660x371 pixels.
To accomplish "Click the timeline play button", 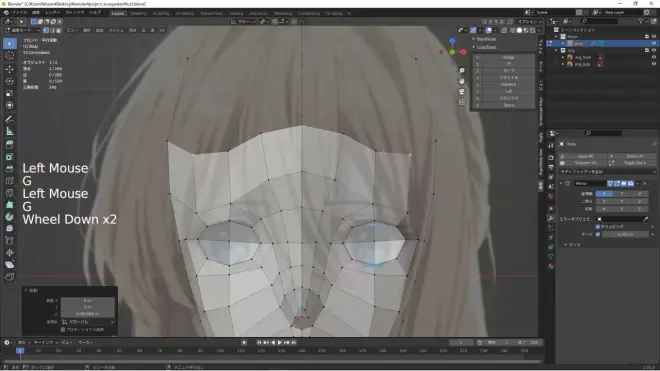I will click(279, 343).
